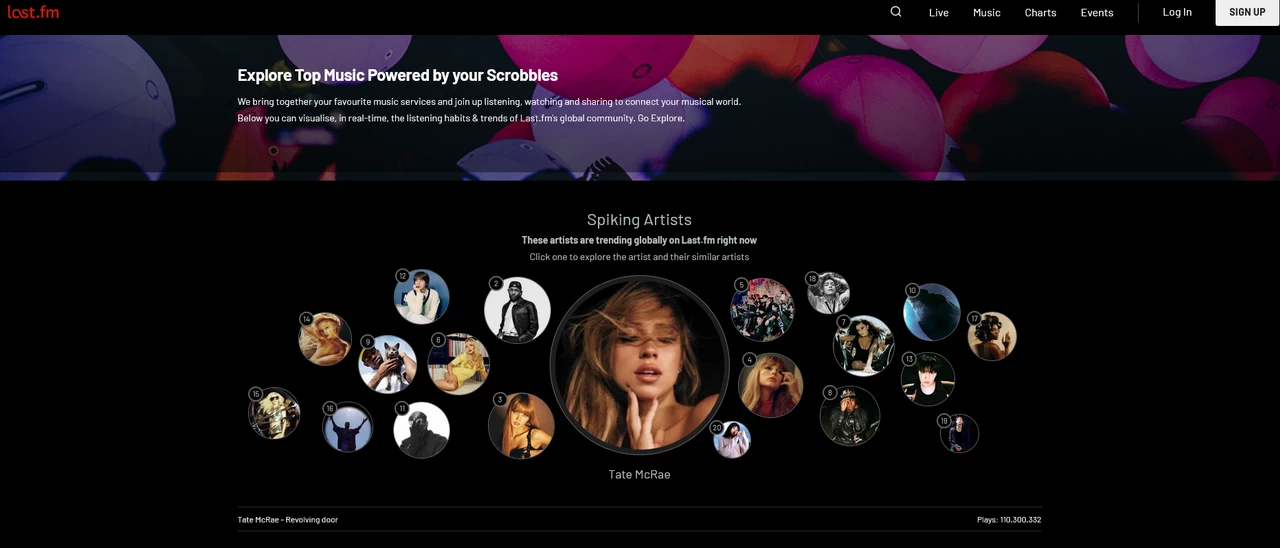1280x548 pixels.
Task: Select the large Tate McRae artist bubble
Action: point(640,365)
